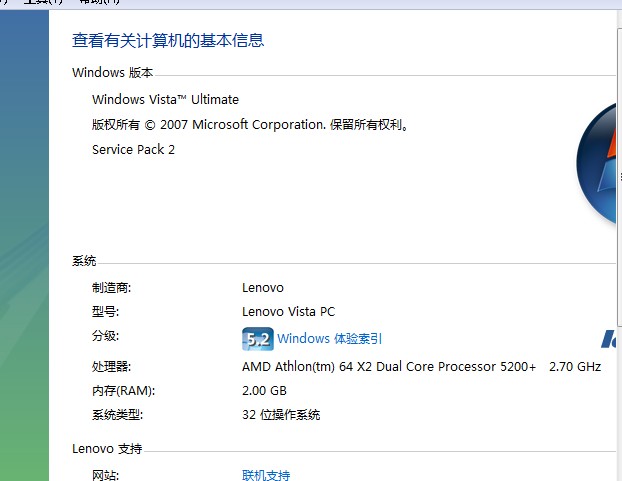Click the Lenovo 支持 section header

[107, 448]
